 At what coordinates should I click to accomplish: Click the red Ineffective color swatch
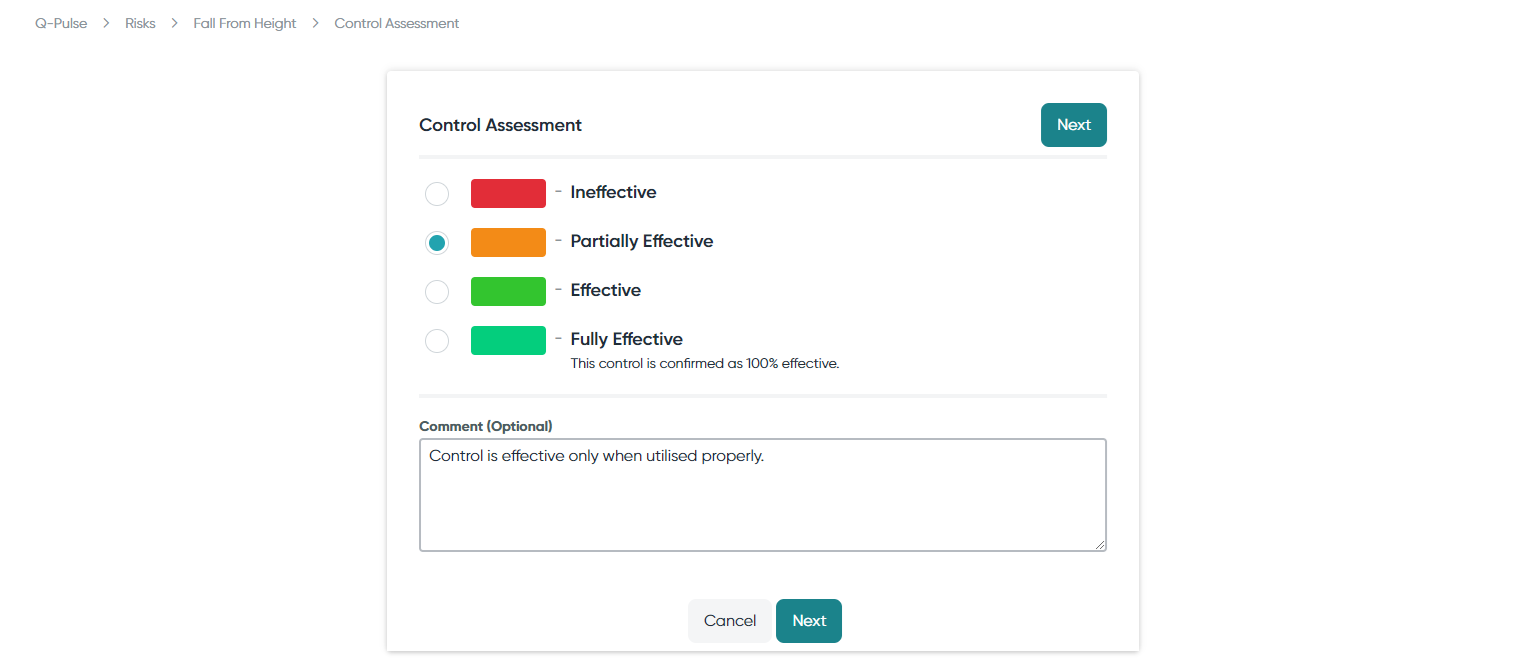pyautogui.click(x=508, y=193)
